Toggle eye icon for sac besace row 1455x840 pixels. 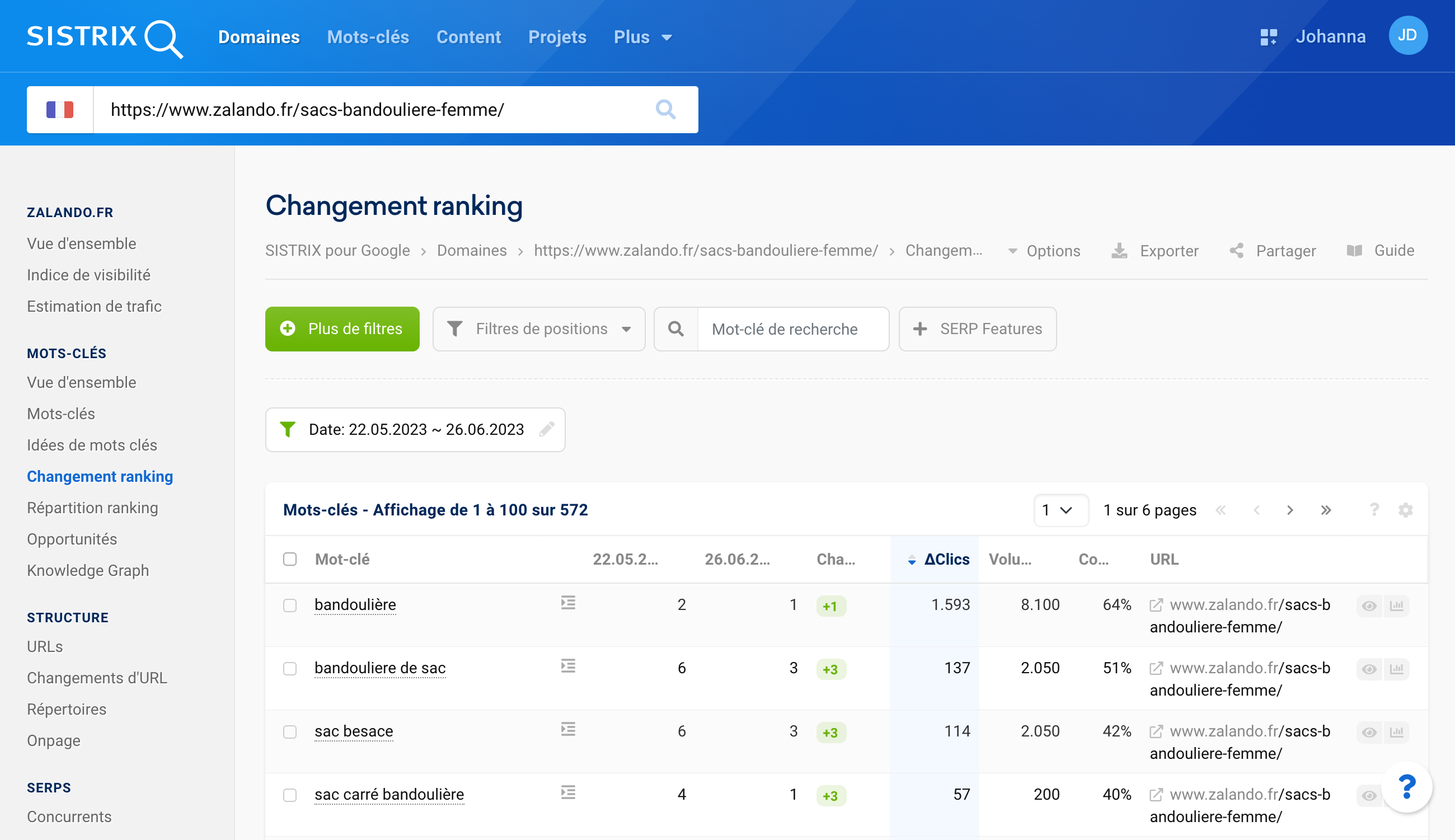1369,733
